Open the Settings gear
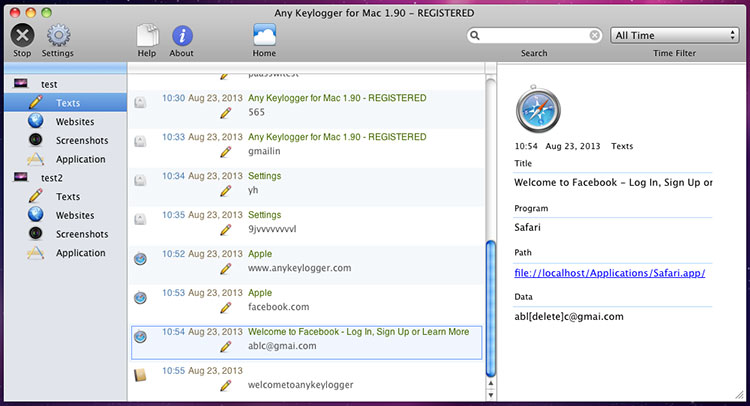750x406 pixels. pyautogui.click(x=58, y=36)
